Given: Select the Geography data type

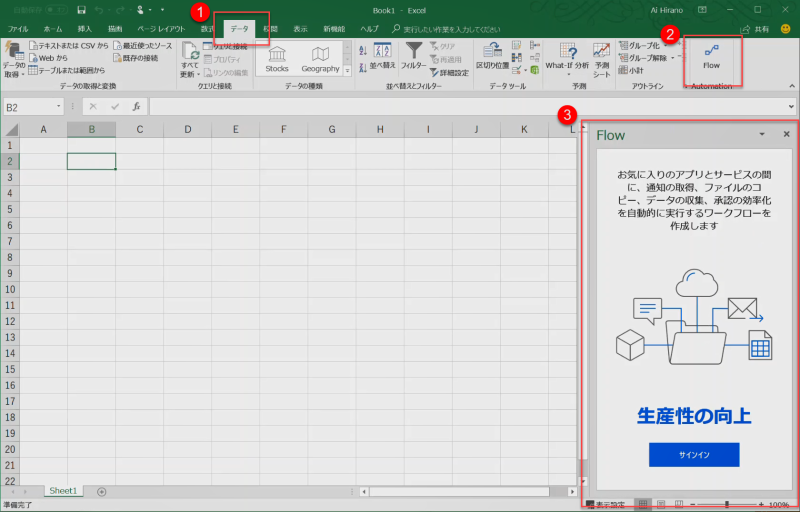Looking at the screenshot, I should click(x=320, y=59).
